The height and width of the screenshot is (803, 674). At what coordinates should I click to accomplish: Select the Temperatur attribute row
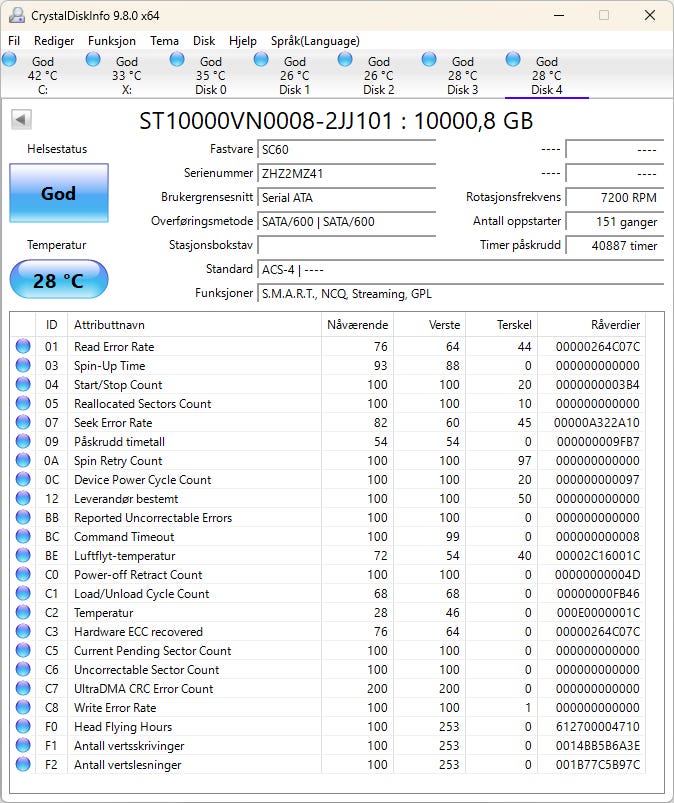click(x=103, y=613)
